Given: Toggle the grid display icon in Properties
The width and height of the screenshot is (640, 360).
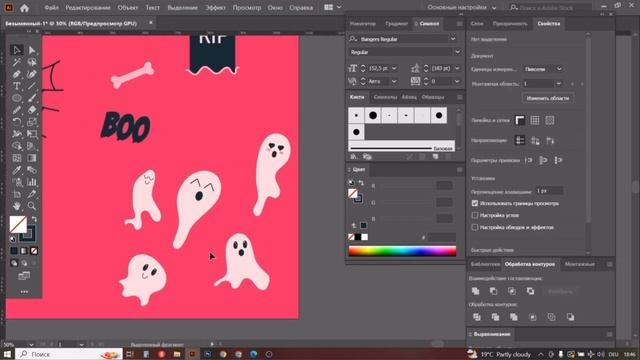Looking at the screenshot, I should pos(535,120).
